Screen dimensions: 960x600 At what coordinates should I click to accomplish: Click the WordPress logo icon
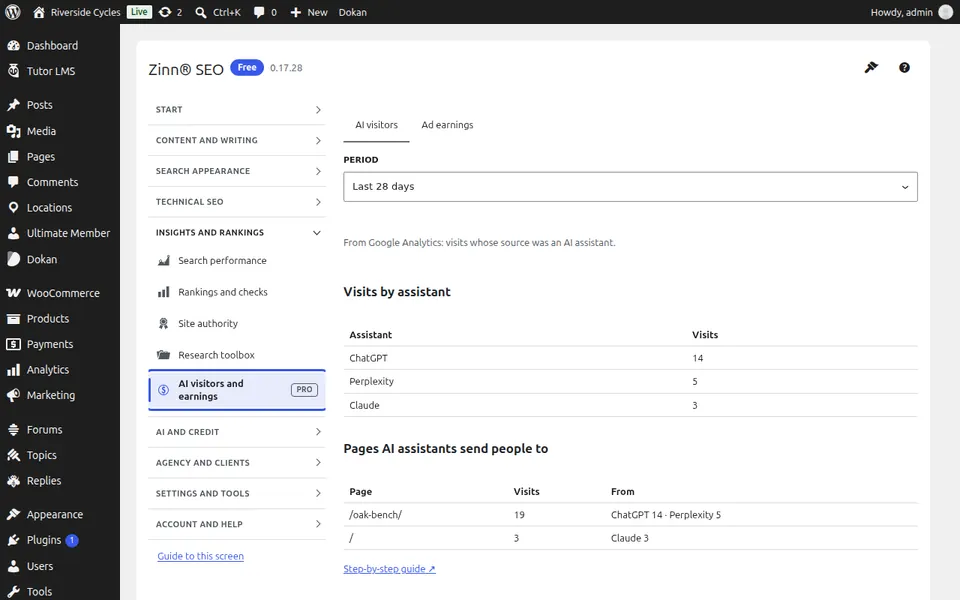[12, 12]
